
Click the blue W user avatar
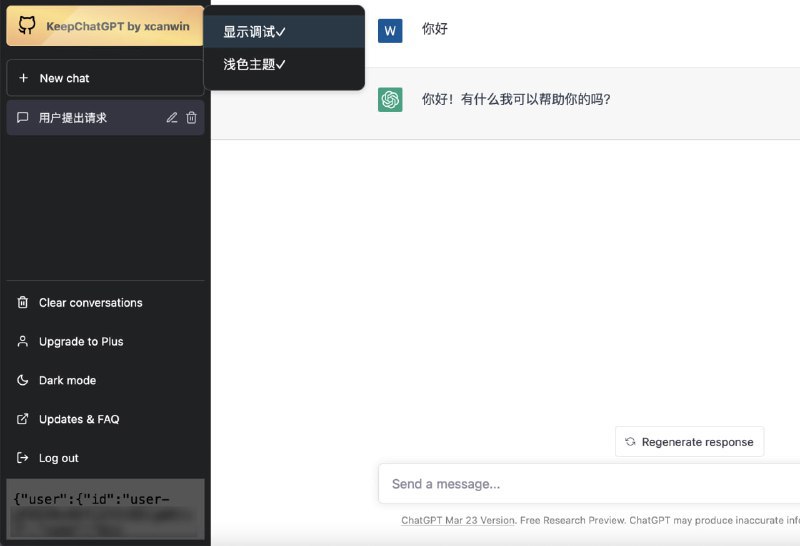(x=390, y=30)
